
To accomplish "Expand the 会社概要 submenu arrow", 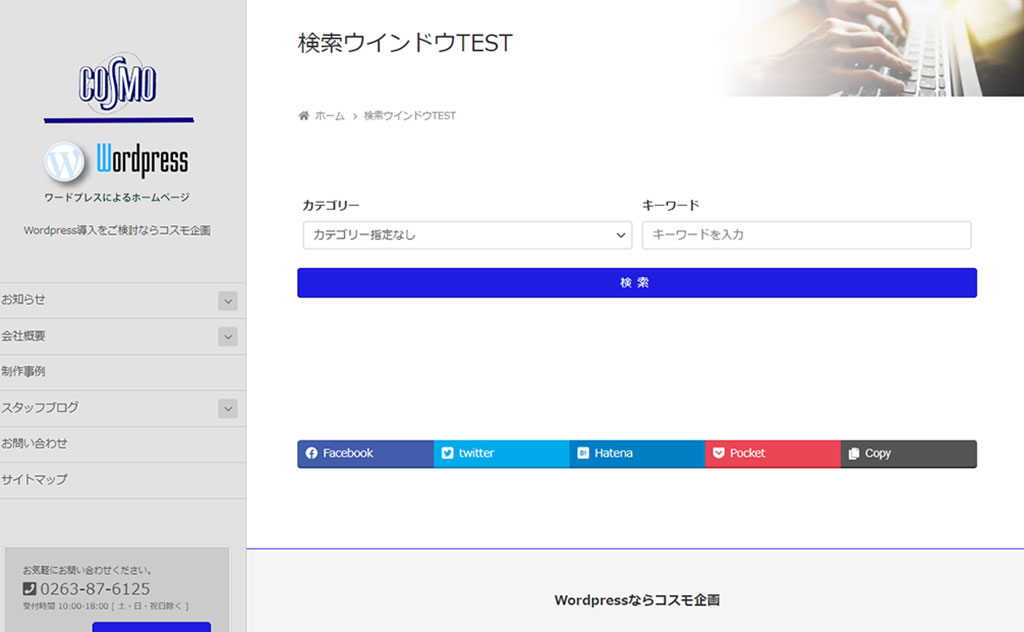I will click(228, 337).
